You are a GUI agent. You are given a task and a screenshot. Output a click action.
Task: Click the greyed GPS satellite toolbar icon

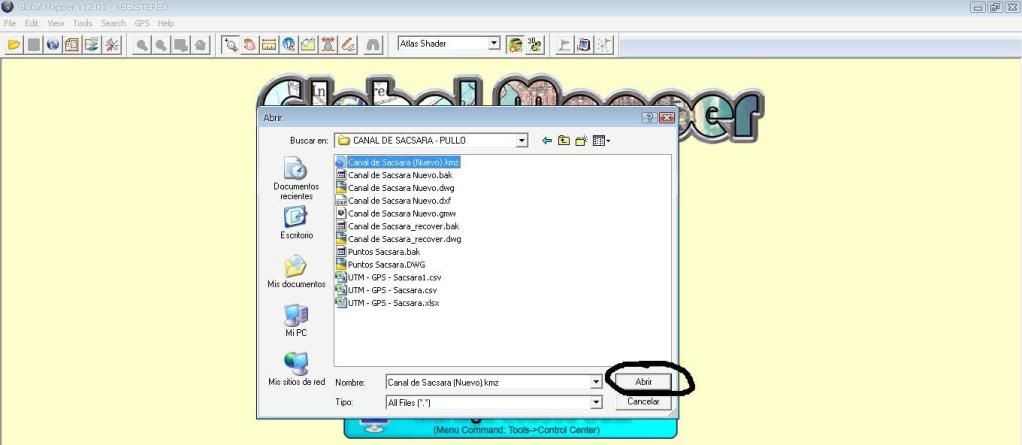(x=604, y=44)
